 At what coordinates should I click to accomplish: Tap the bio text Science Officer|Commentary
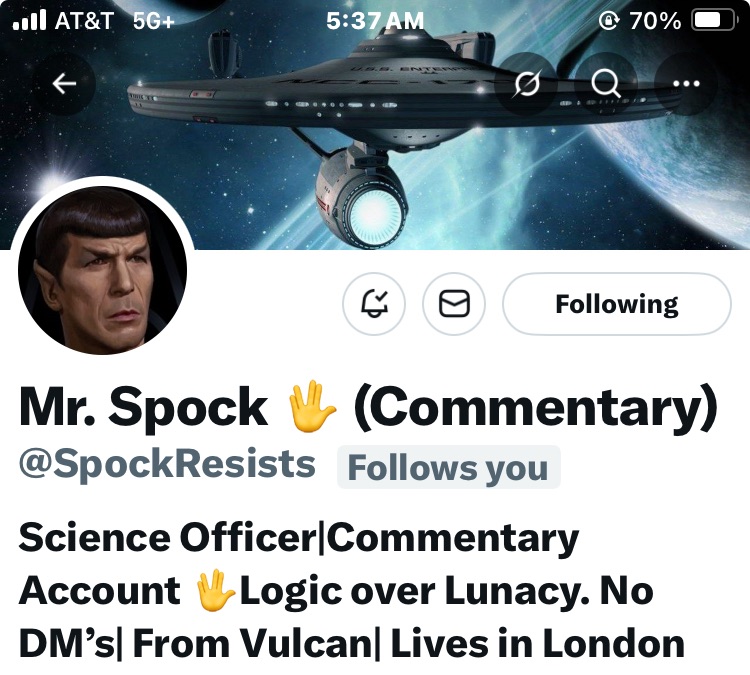coord(298,537)
